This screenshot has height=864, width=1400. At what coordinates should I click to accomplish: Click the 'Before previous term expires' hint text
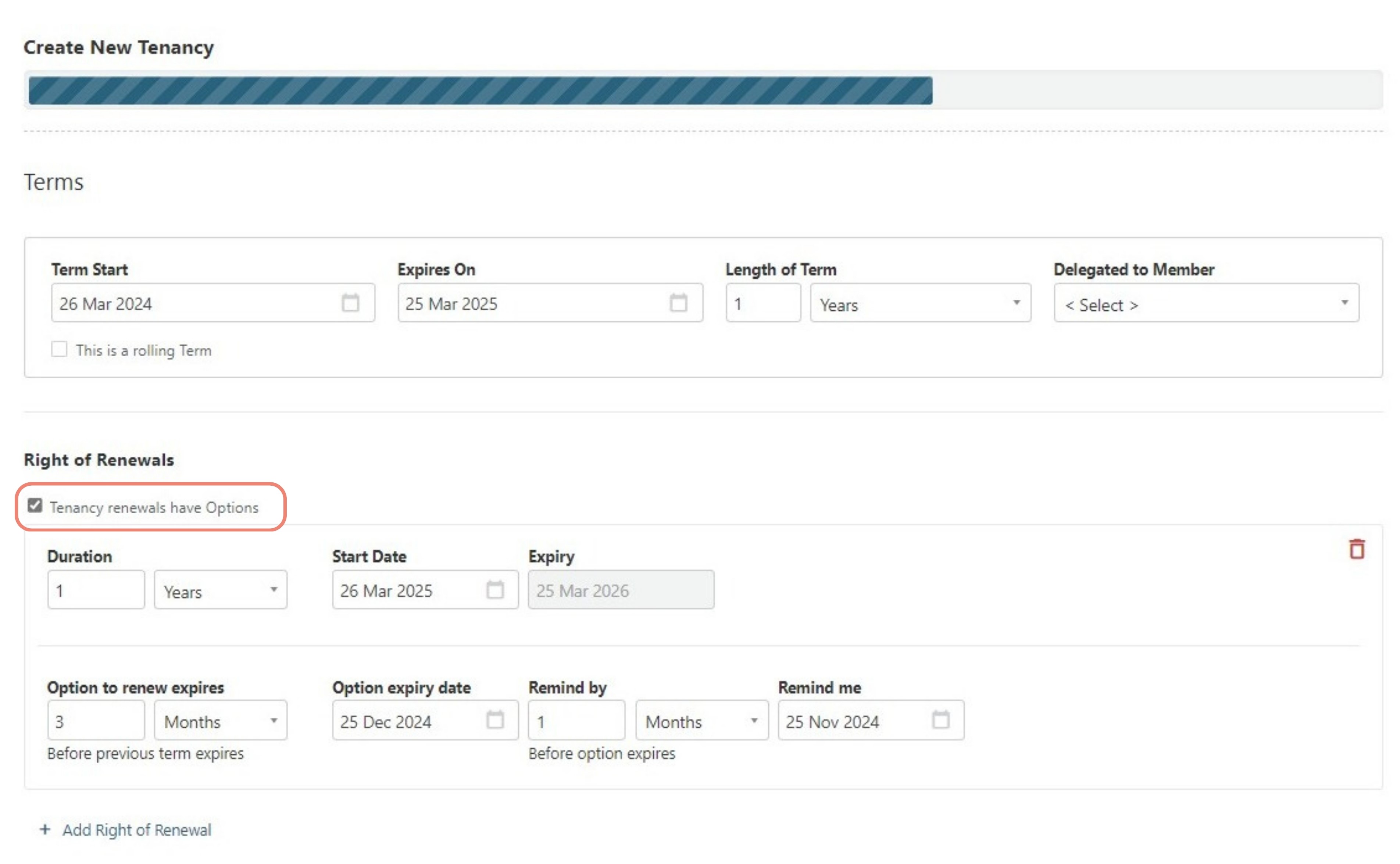point(146,753)
